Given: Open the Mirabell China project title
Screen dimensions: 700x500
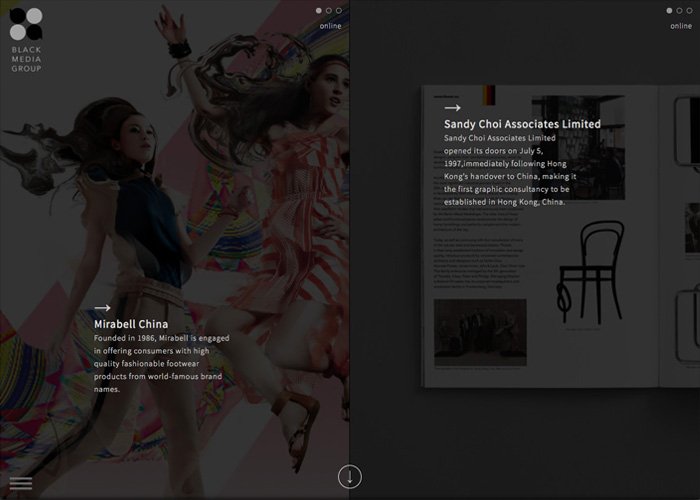Looking at the screenshot, I should 131,324.
